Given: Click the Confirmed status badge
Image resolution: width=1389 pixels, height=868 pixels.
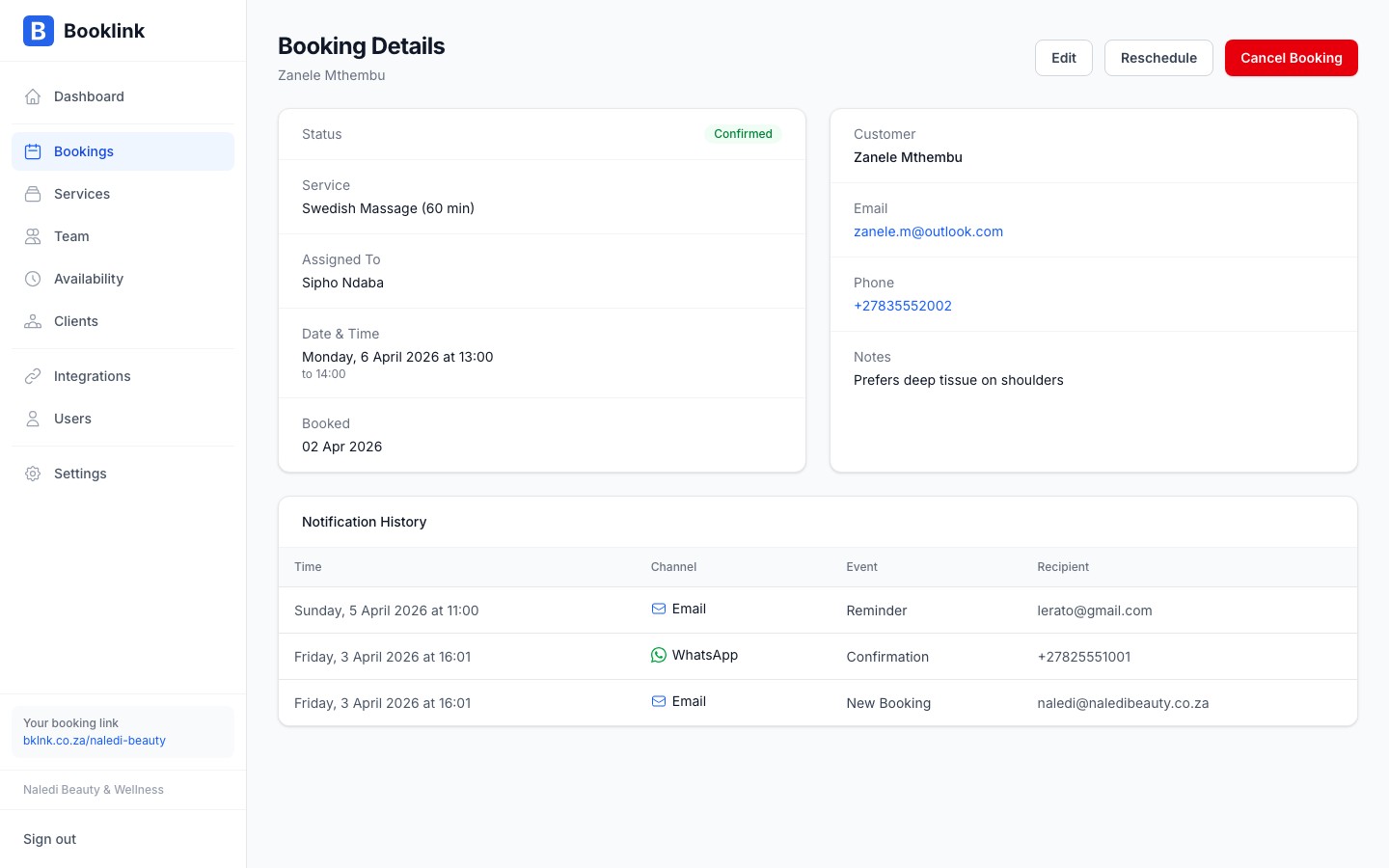Looking at the screenshot, I should coord(743,134).
